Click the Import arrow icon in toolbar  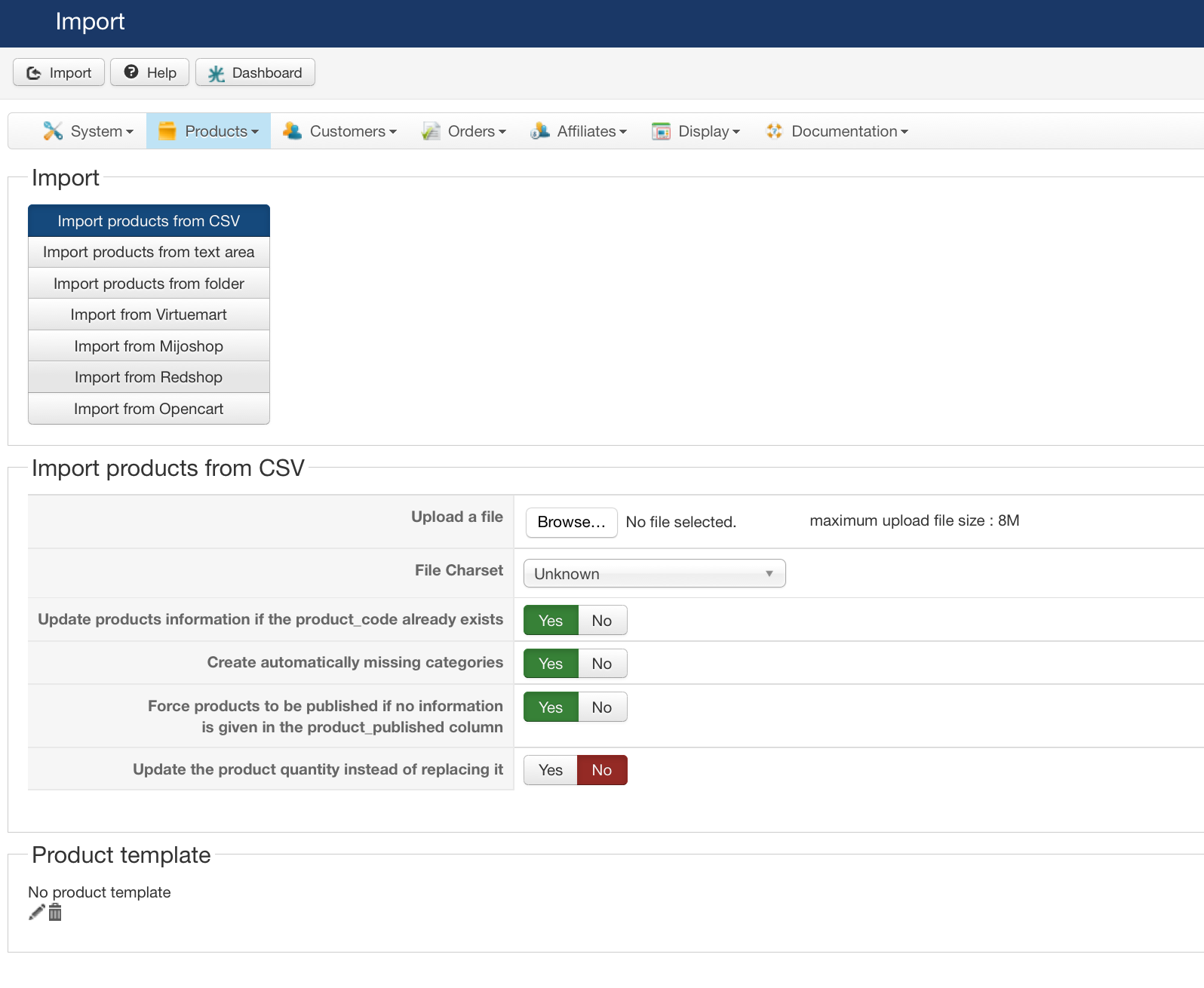coord(34,72)
